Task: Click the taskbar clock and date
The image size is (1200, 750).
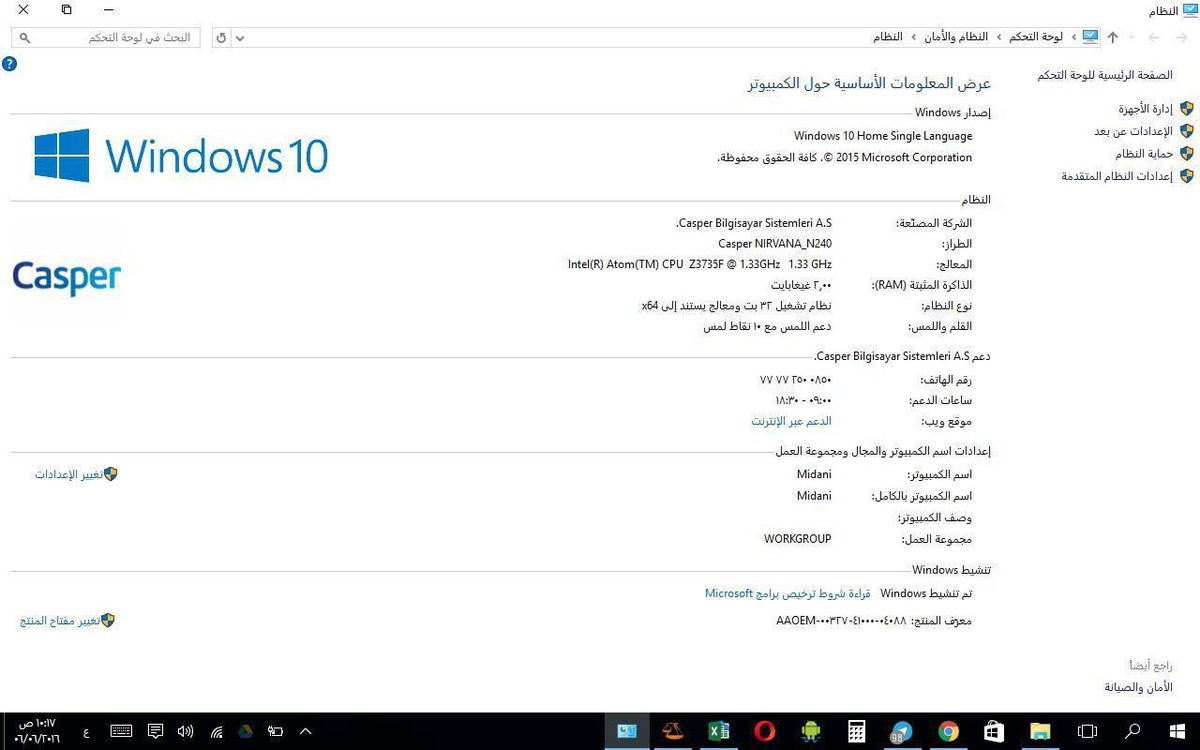Action: pyautogui.click(x=40, y=731)
